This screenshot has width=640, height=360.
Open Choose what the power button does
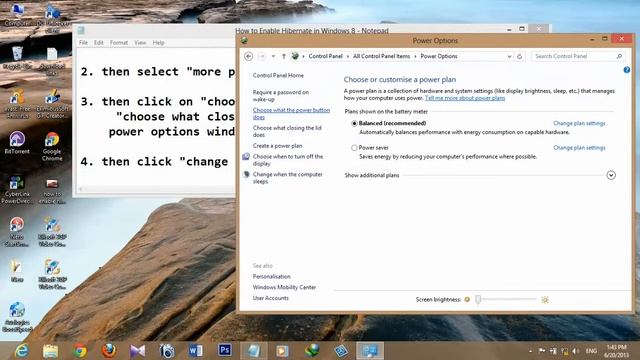coord(291,113)
